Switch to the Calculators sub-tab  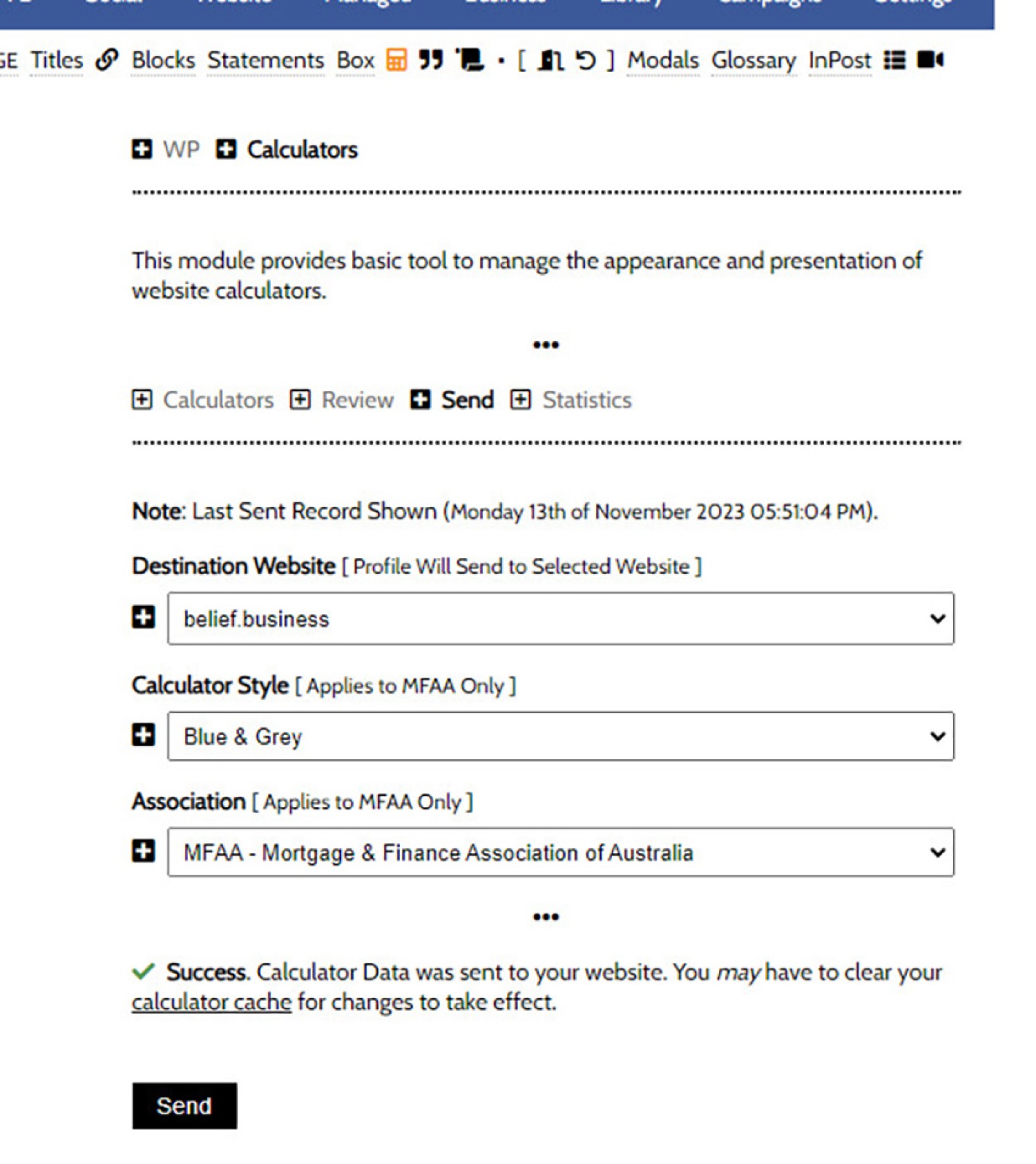(x=218, y=400)
